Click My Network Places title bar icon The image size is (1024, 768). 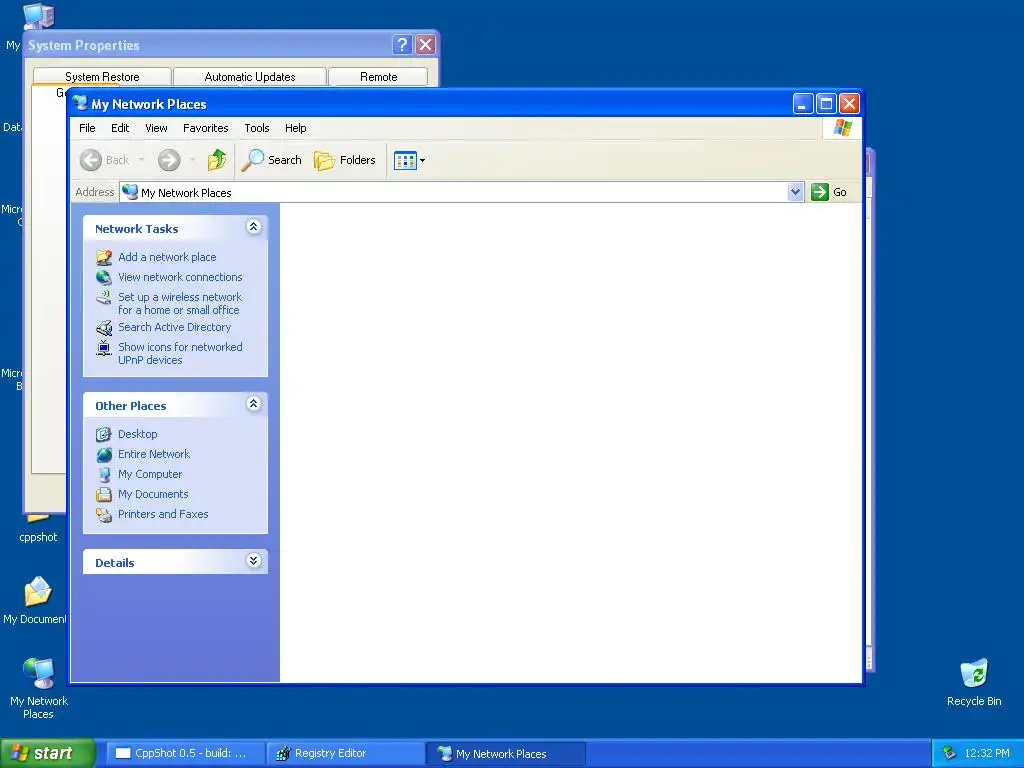click(80, 103)
